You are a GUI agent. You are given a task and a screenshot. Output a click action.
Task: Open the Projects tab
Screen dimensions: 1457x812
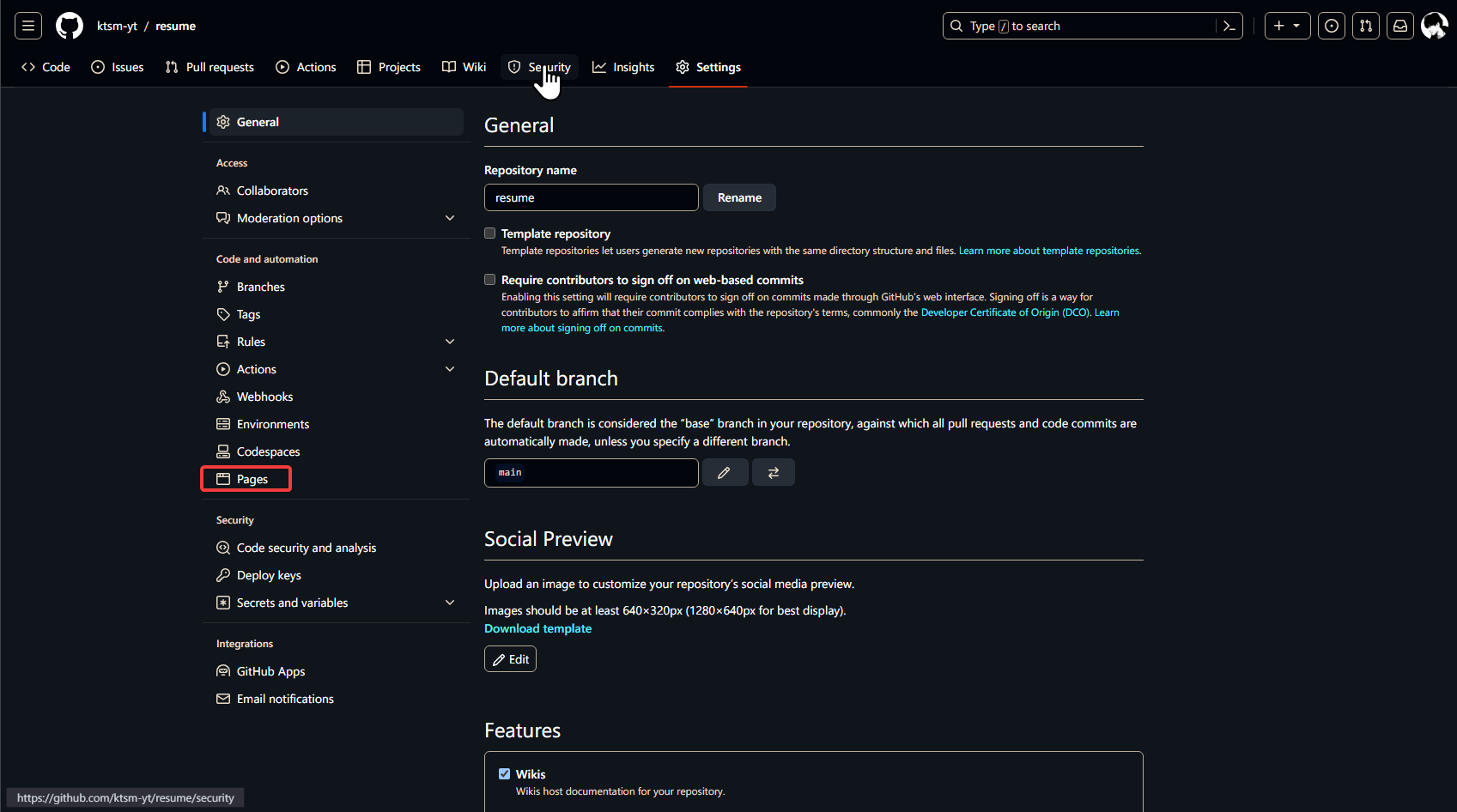pyautogui.click(x=389, y=67)
